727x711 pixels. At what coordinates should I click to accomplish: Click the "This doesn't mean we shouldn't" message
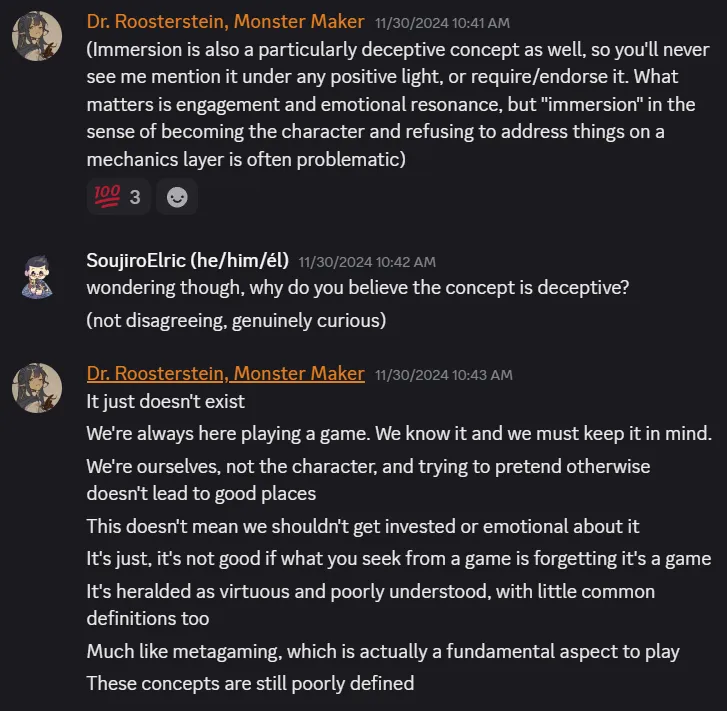tap(363, 526)
